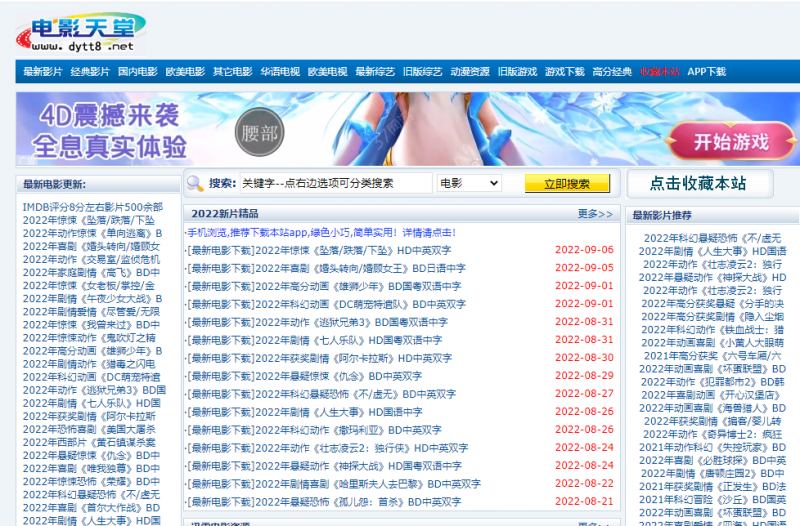Image resolution: width=800 pixels, height=526 pixels.
Task: Select 动漫资源 from the top navigation
Action: [x=470, y=72]
